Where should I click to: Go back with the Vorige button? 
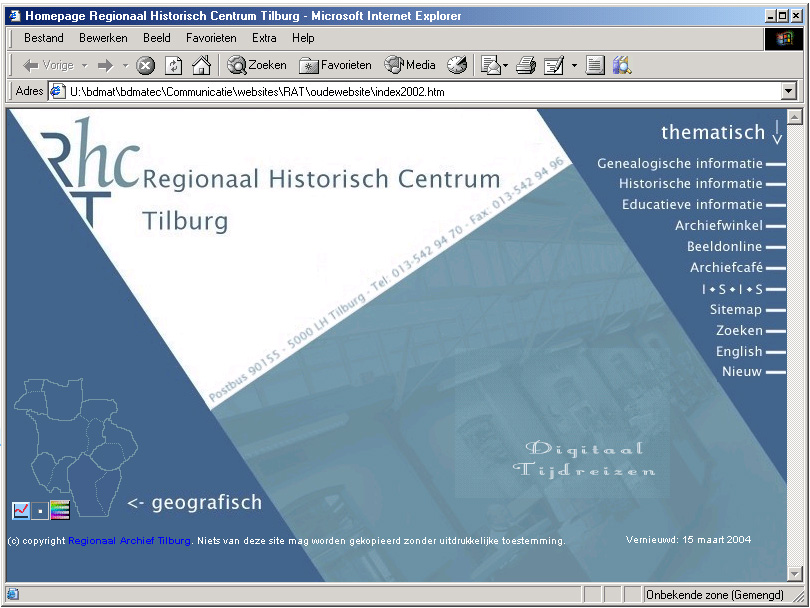49,66
